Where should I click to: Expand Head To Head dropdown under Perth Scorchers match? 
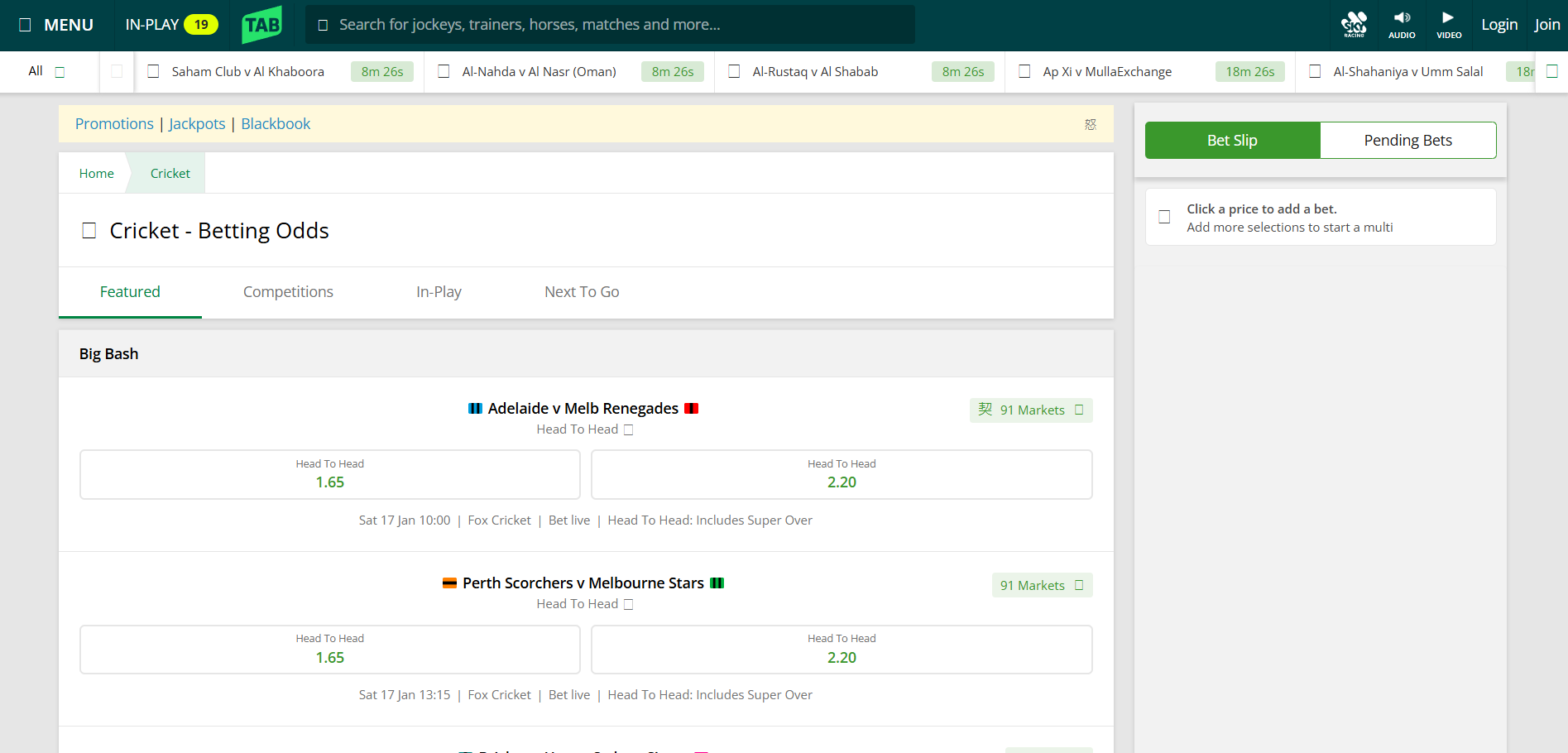click(x=585, y=604)
